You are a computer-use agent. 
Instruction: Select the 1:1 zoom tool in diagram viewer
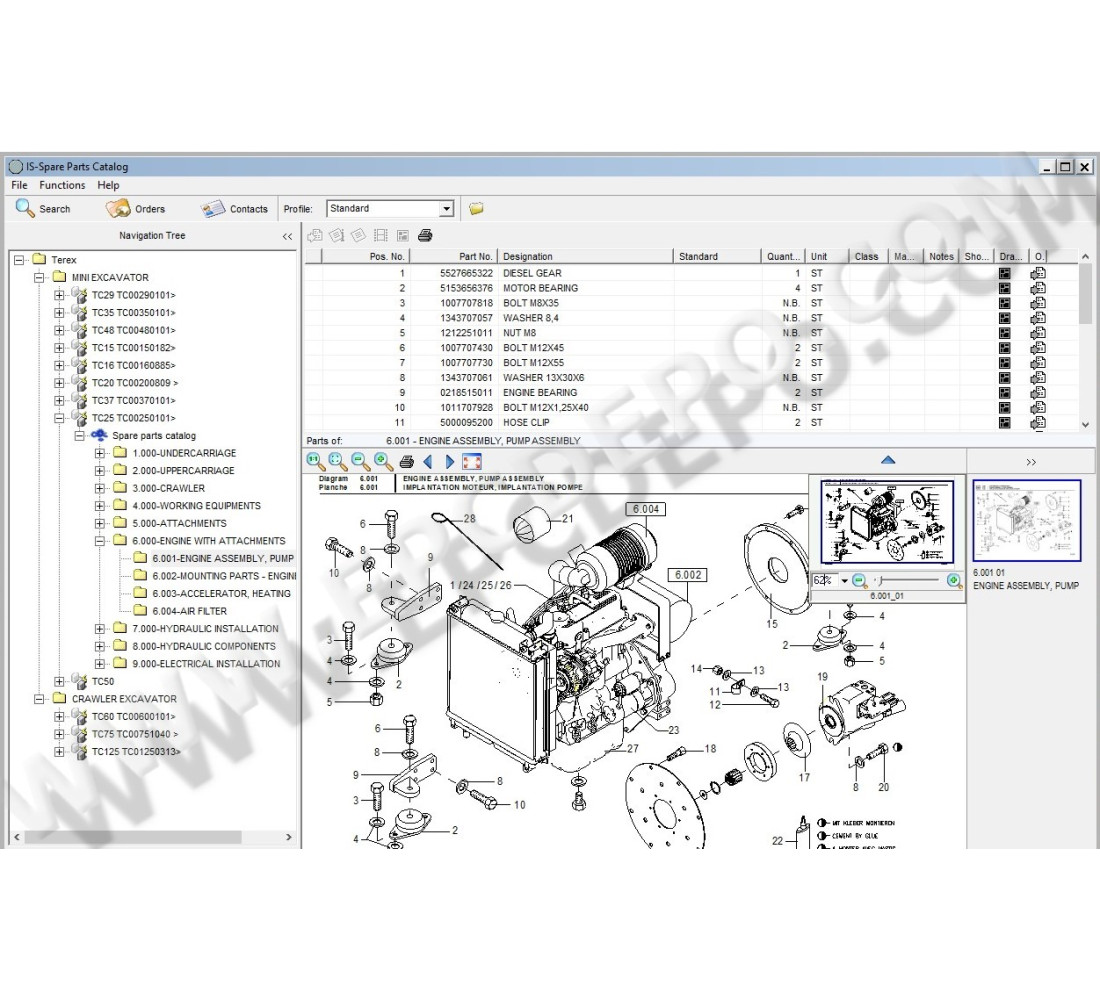(x=316, y=461)
